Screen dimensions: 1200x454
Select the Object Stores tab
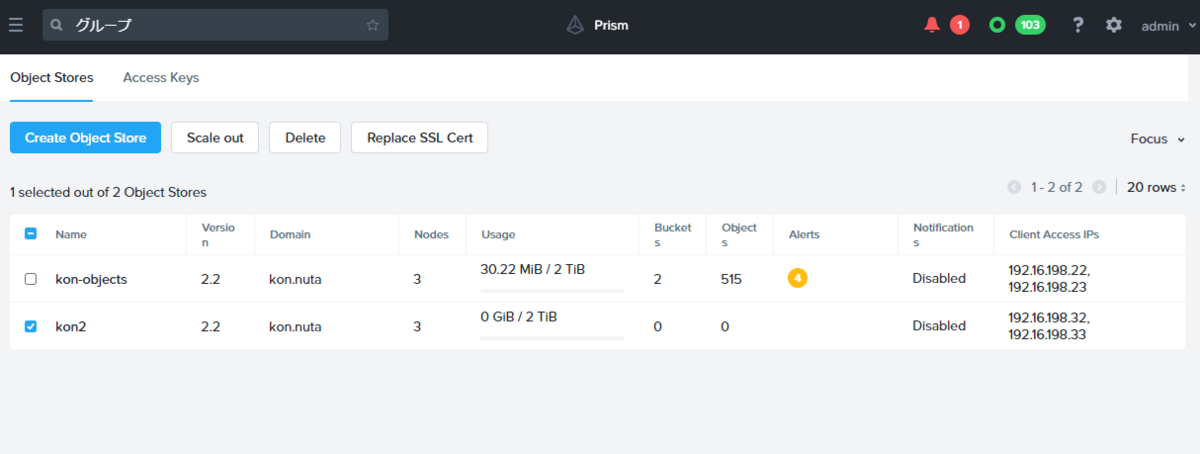52,78
